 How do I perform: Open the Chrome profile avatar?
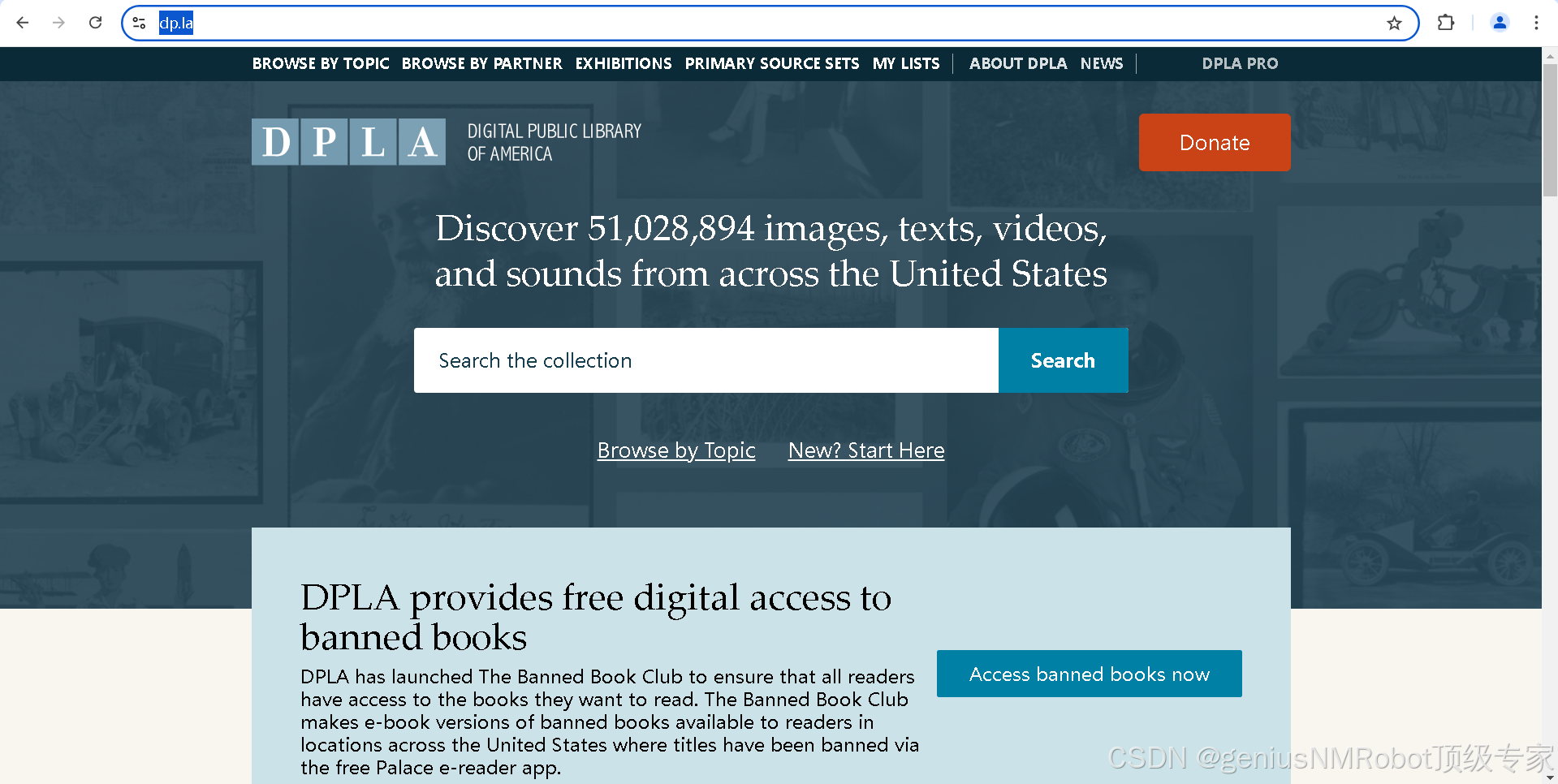point(1500,23)
